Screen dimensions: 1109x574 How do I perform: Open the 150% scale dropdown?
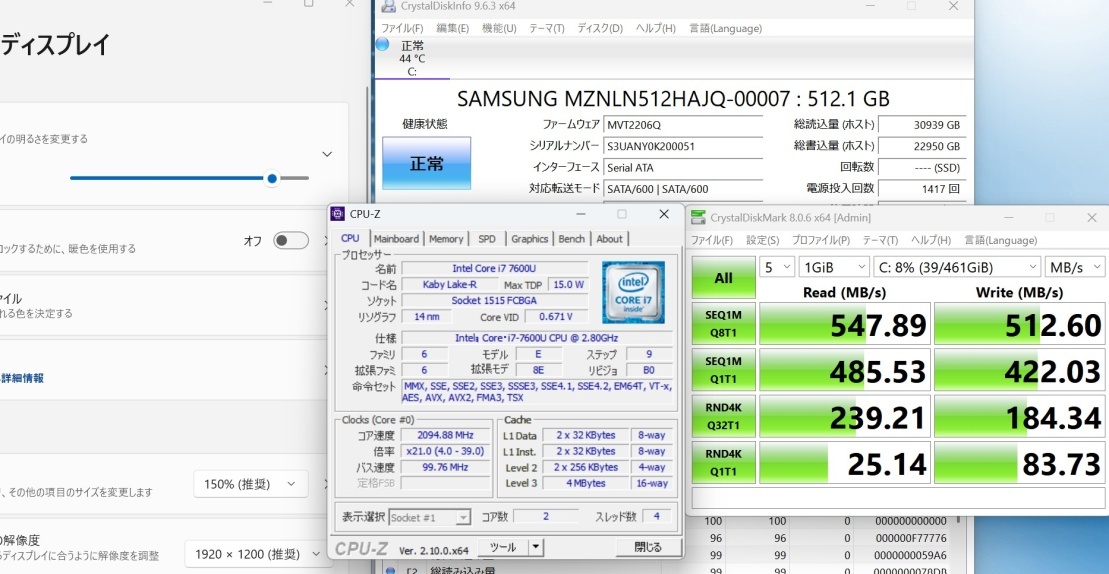(x=250, y=484)
